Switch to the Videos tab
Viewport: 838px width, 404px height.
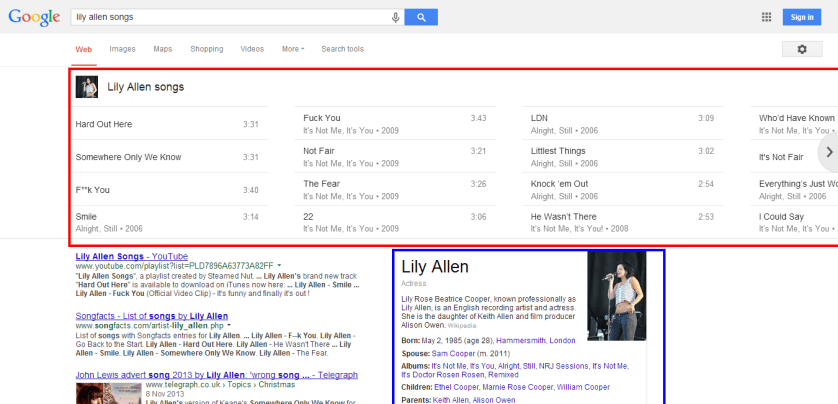[252, 49]
